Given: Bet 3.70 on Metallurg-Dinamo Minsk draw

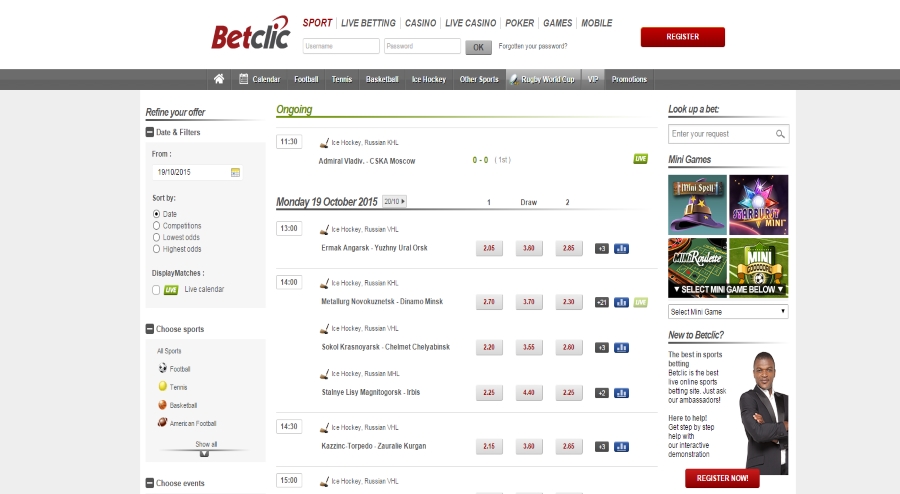Looking at the screenshot, I should (529, 302).
